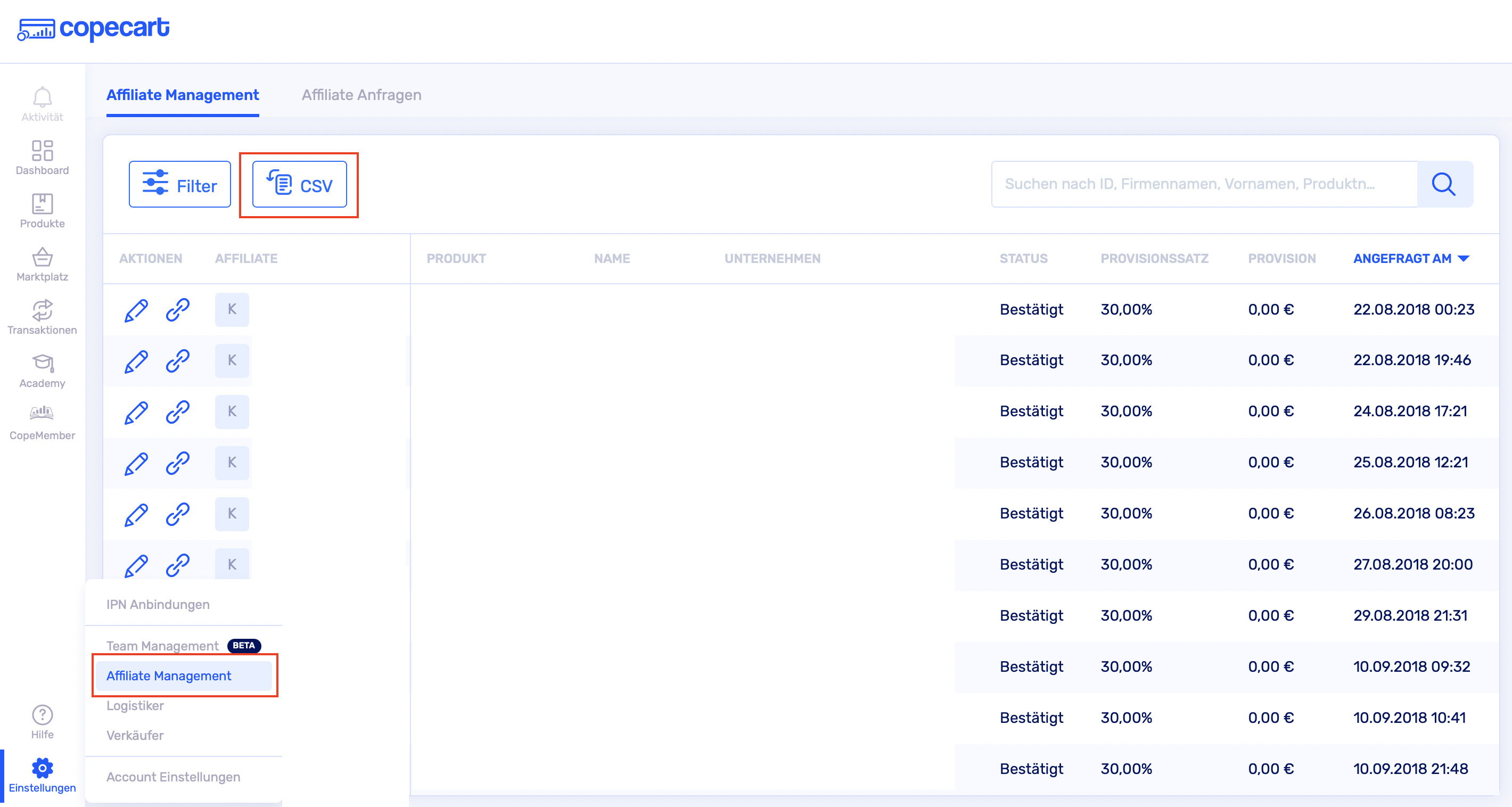Sort by Angefragt am column arrow
The width and height of the screenshot is (1512, 807).
point(1464,258)
